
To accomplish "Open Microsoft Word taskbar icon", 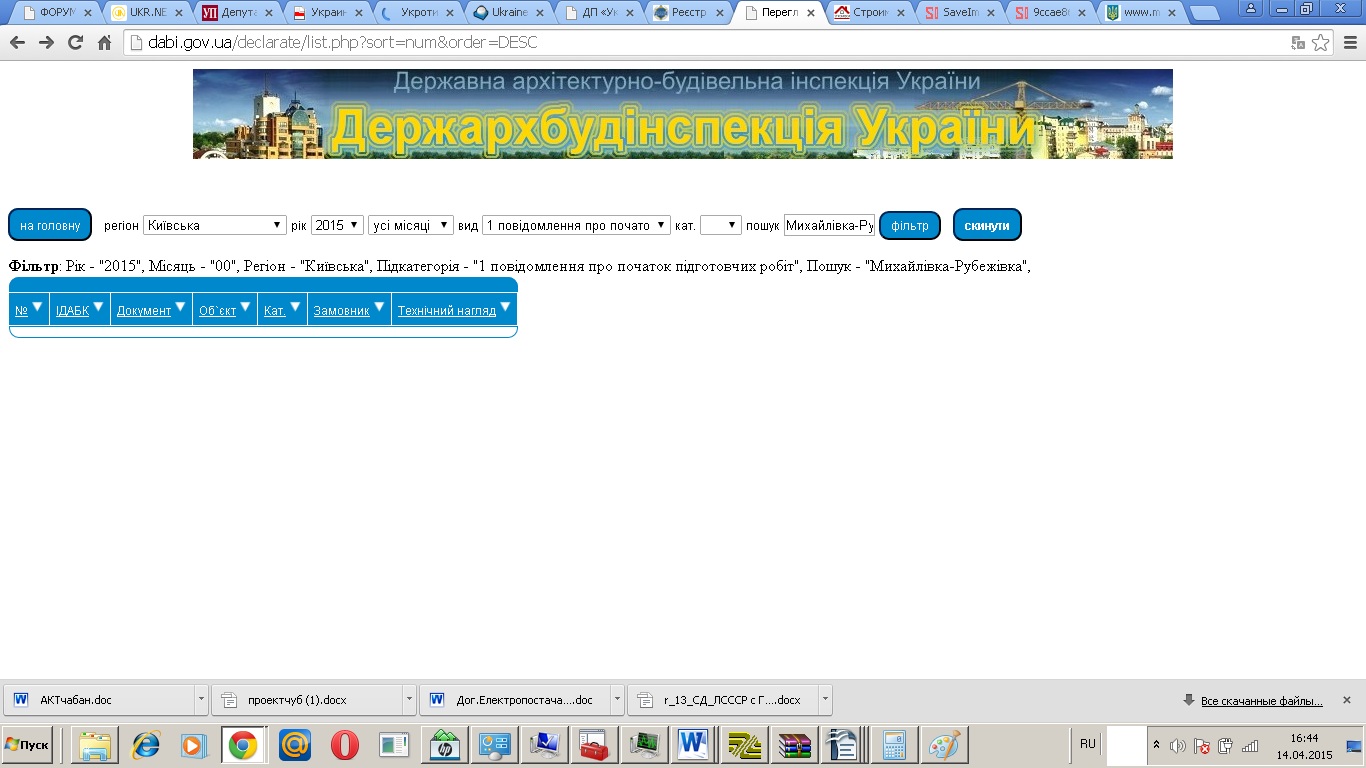I will (693, 745).
